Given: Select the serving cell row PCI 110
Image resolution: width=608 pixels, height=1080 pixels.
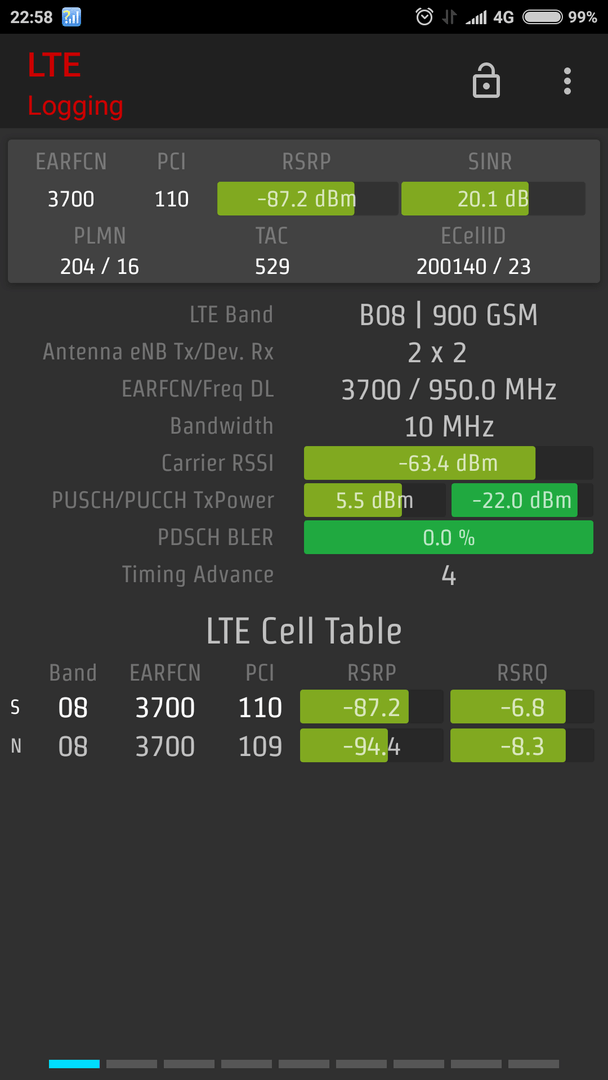Looking at the screenshot, I should tap(260, 708).
